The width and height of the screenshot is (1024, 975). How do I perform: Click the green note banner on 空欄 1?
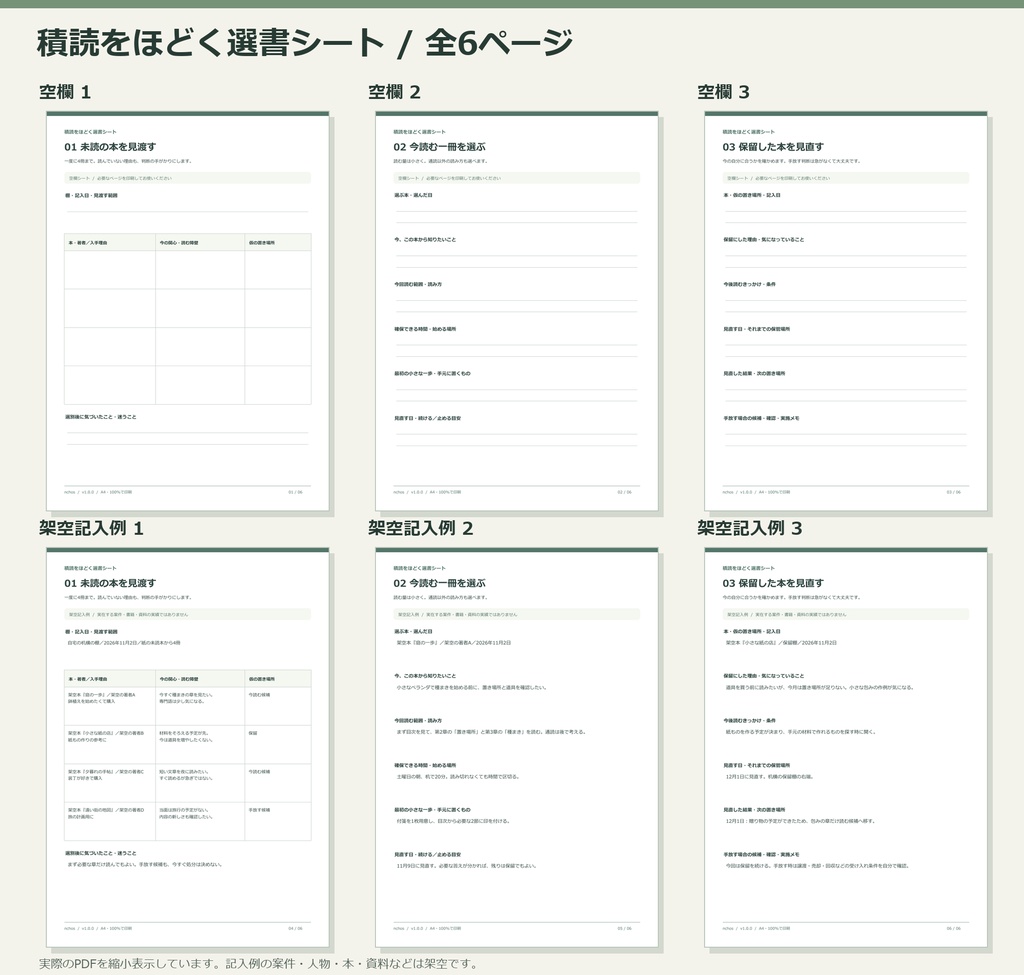coord(187,178)
